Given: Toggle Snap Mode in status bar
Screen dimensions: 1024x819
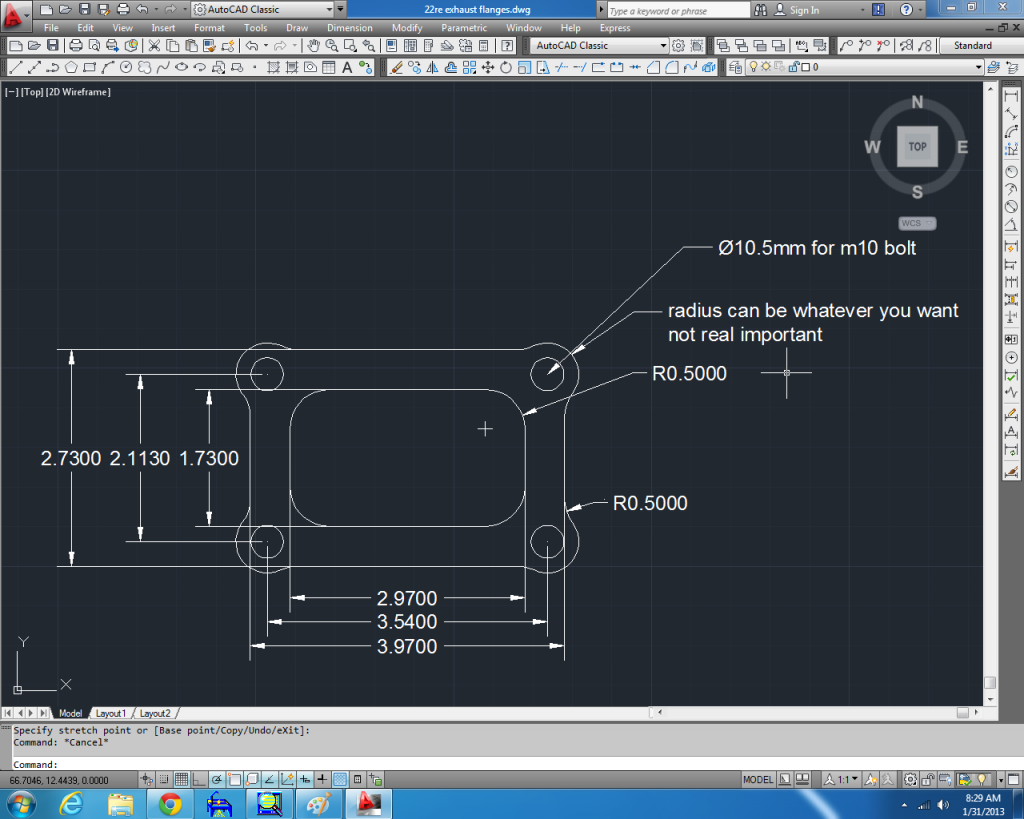Looking at the screenshot, I should click(x=164, y=779).
